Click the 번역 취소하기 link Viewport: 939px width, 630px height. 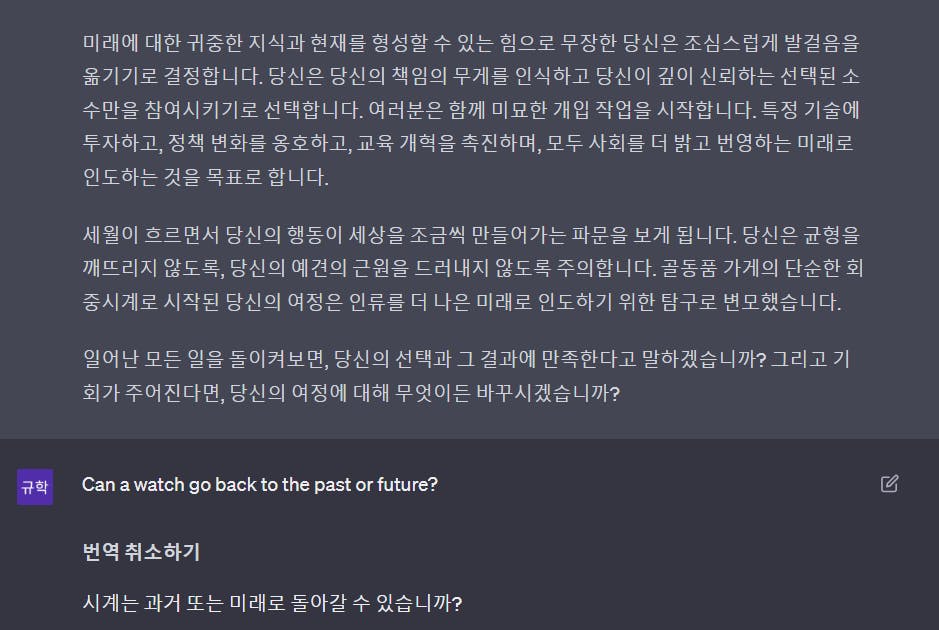click(x=141, y=552)
